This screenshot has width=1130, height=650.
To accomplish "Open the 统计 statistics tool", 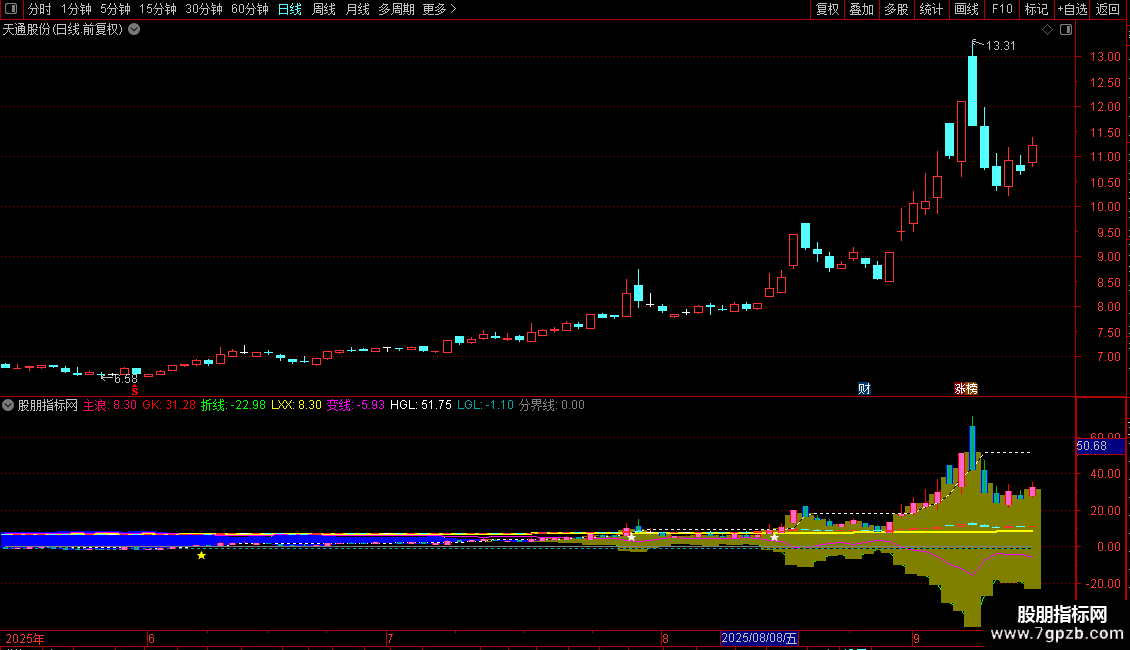I will [931, 9].
